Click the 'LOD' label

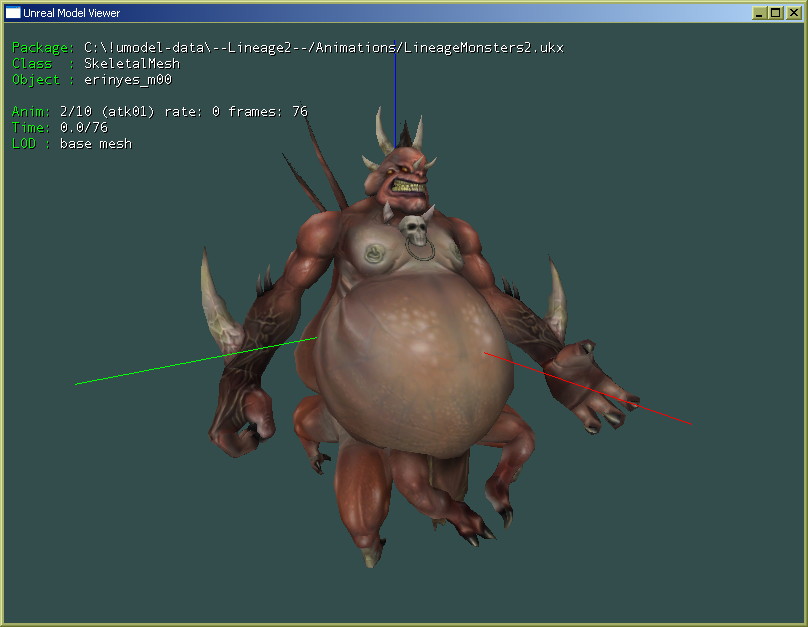pos(24,144)
